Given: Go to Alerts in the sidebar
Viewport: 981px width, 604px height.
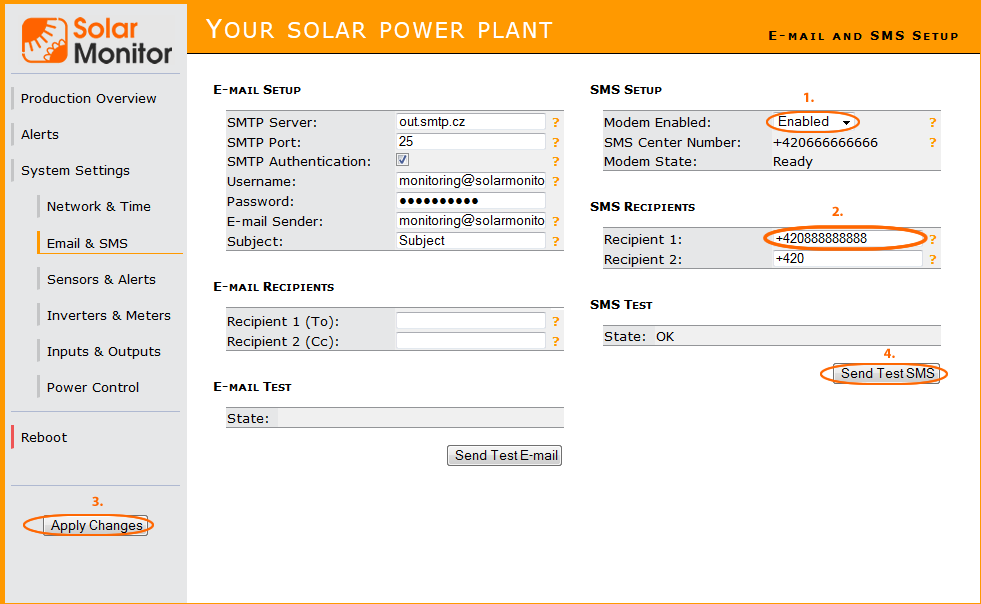Looking at the screenshot, I should click(40, 134).
